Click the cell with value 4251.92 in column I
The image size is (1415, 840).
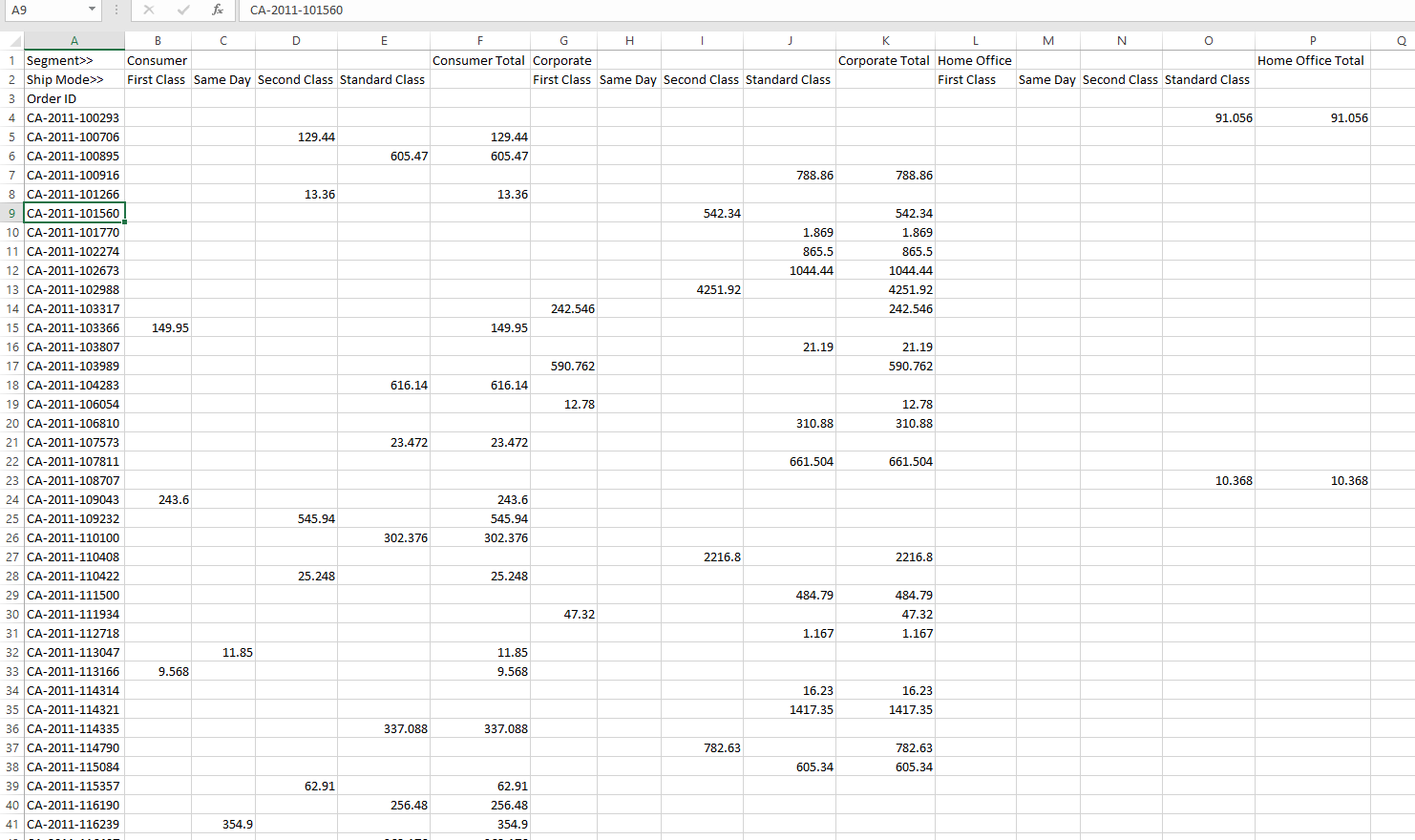point(702,290)
